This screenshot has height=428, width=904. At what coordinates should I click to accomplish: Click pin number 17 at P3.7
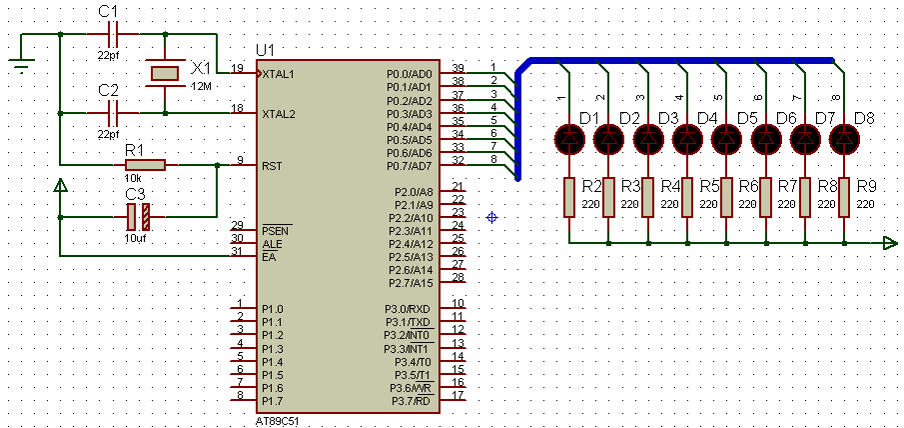(x=459, y=395)
